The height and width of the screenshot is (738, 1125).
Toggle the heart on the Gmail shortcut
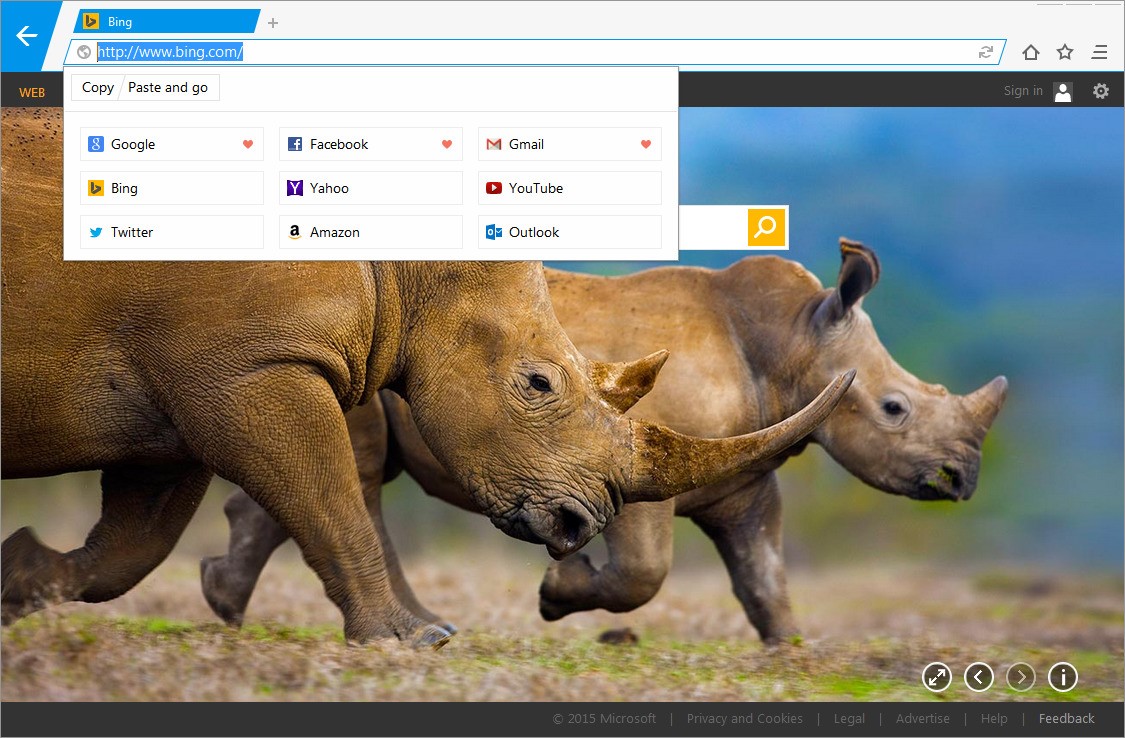coord(645,144)
